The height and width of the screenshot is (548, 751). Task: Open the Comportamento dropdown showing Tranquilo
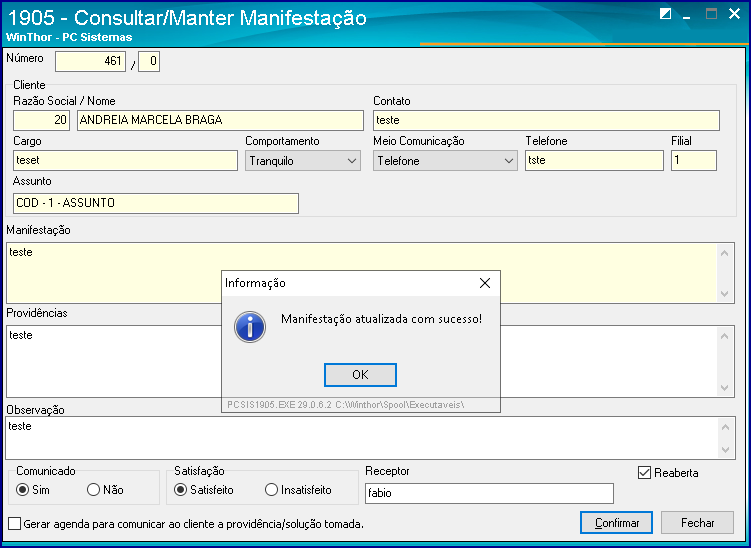point(303,161)
